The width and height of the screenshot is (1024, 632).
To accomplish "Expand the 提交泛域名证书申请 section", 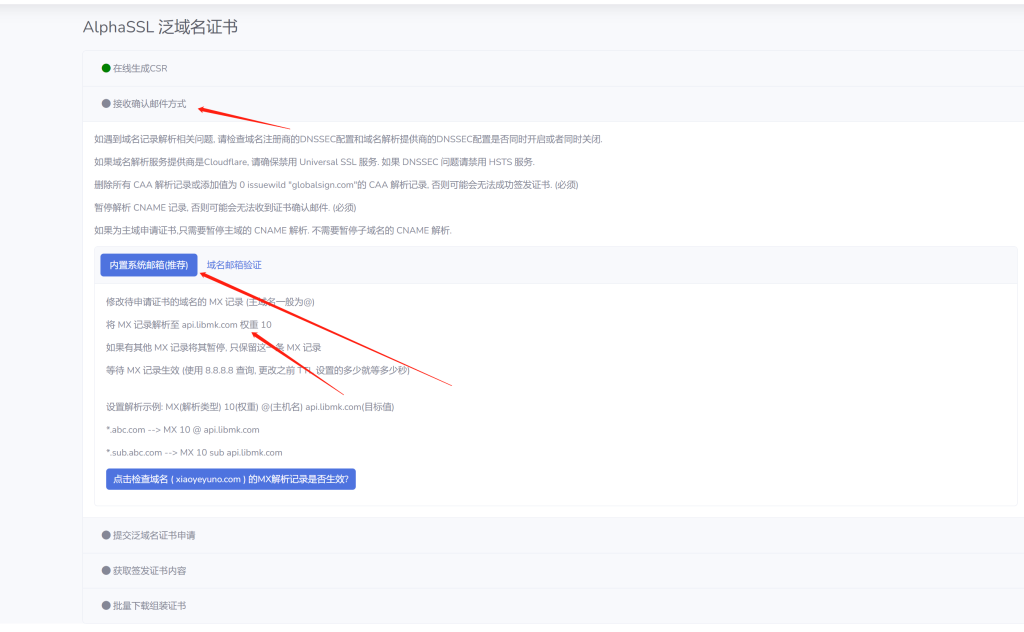I will [x=155, y=534].
